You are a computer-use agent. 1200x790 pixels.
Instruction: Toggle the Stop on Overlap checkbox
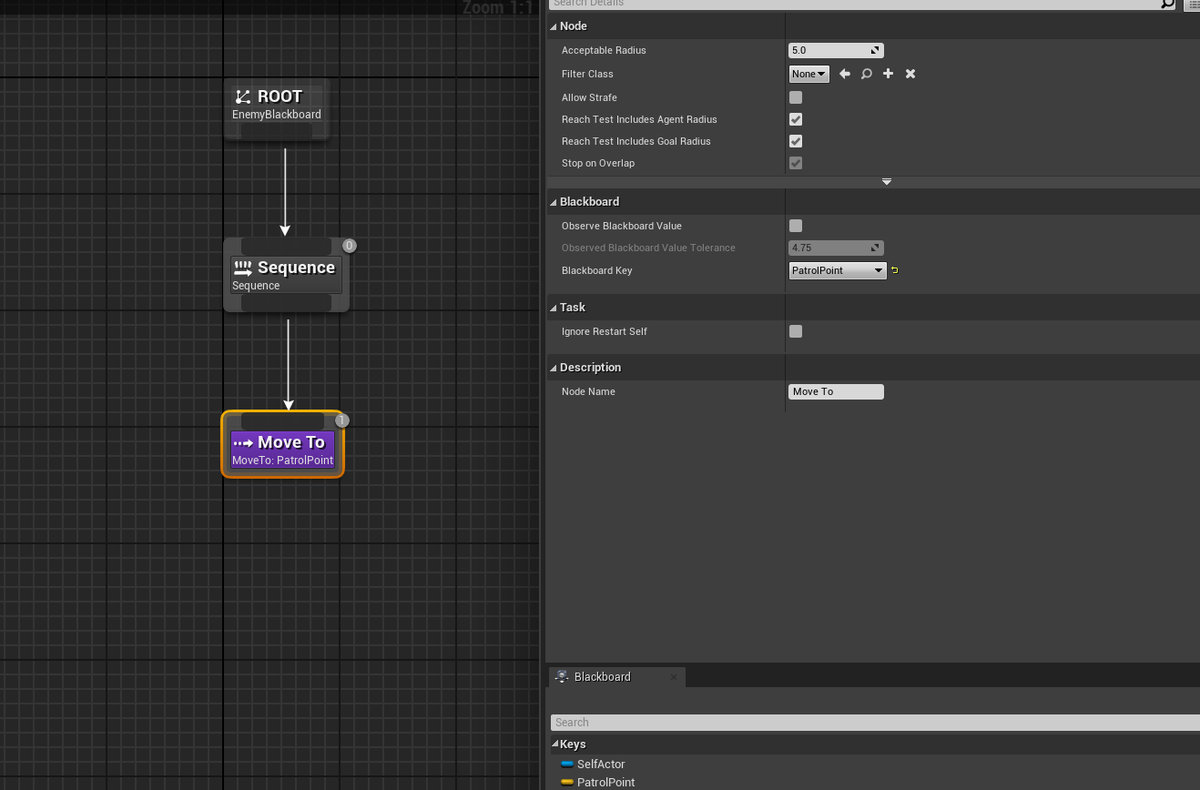pos(796,163)
